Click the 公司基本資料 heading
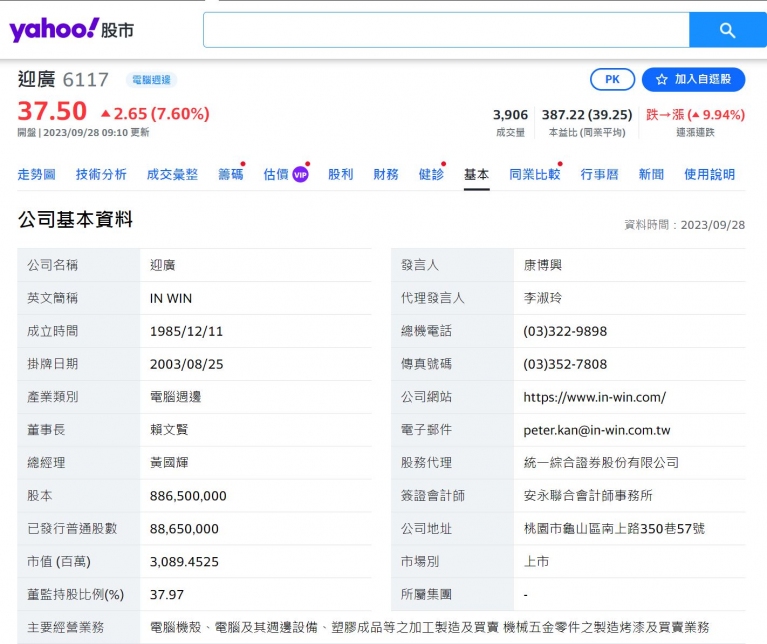 pos(75,220)
